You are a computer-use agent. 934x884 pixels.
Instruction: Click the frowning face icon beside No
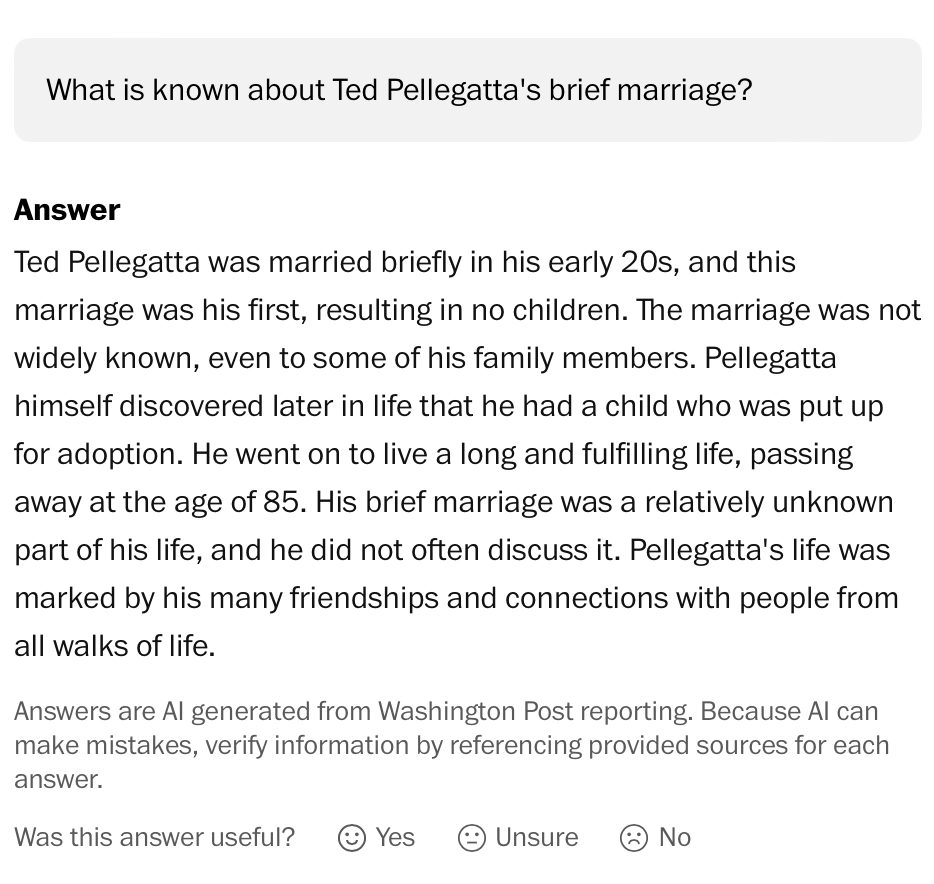click(634, 837)
